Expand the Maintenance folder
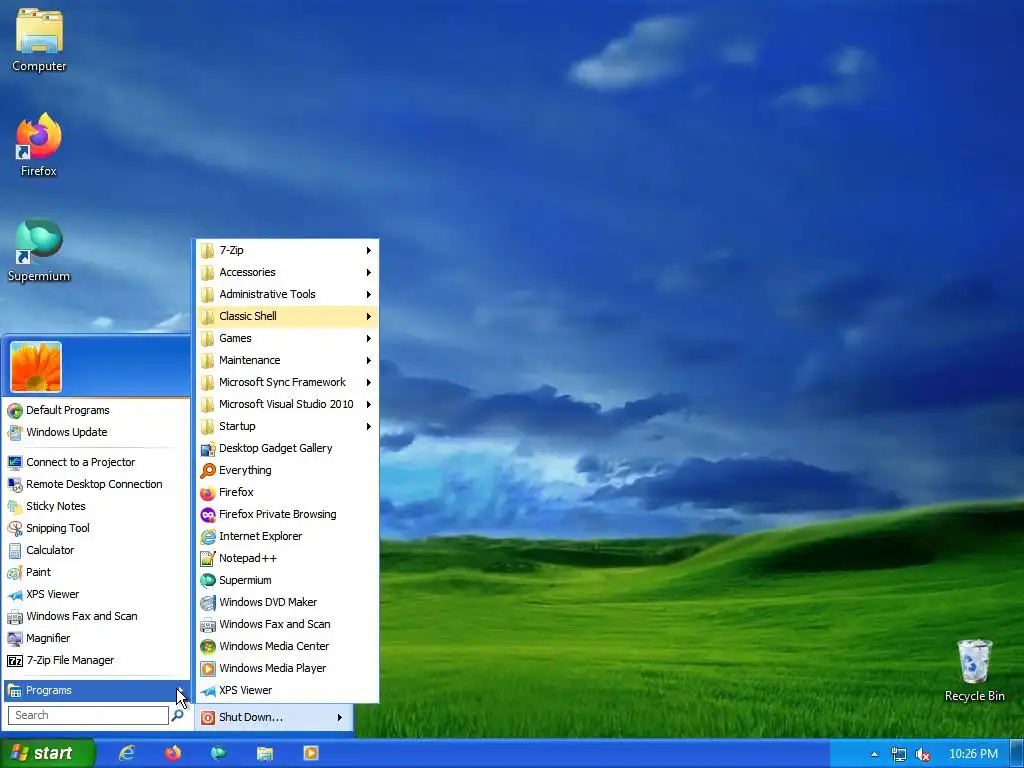 pyautogui.click(x=287, y=360)
